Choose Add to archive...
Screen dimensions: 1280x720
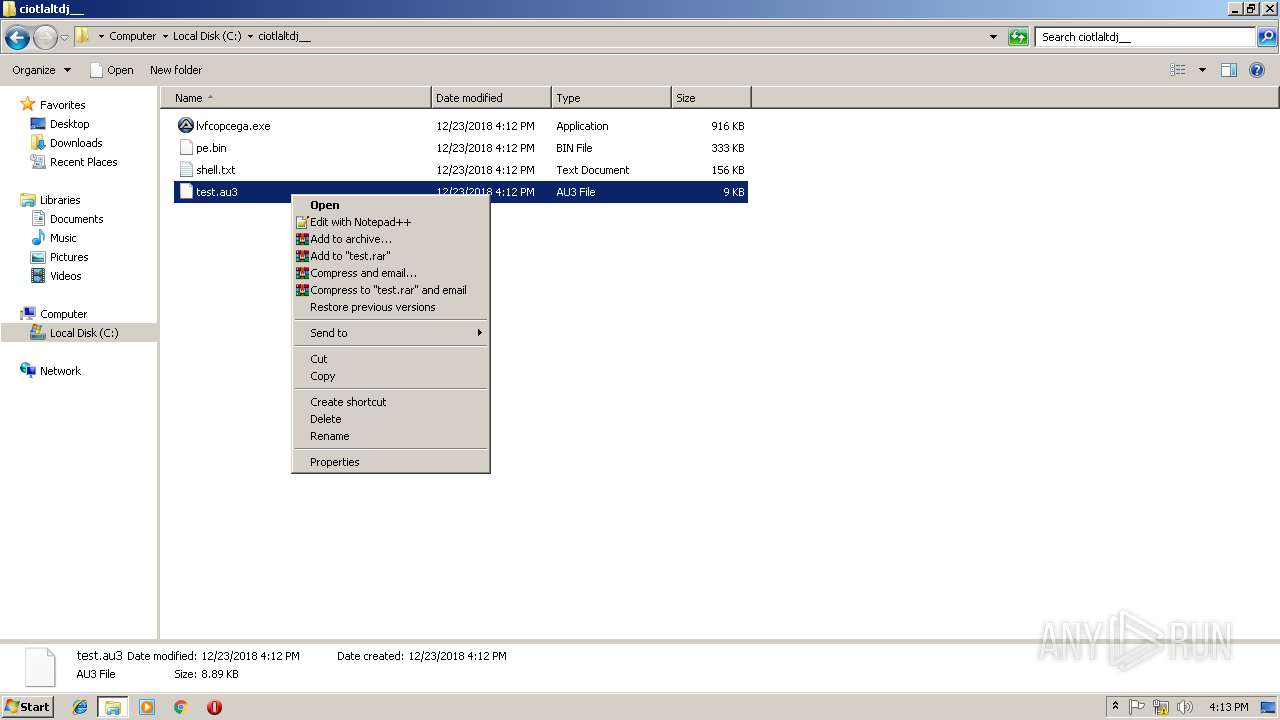pyautogui.click(x=391, y=239)
